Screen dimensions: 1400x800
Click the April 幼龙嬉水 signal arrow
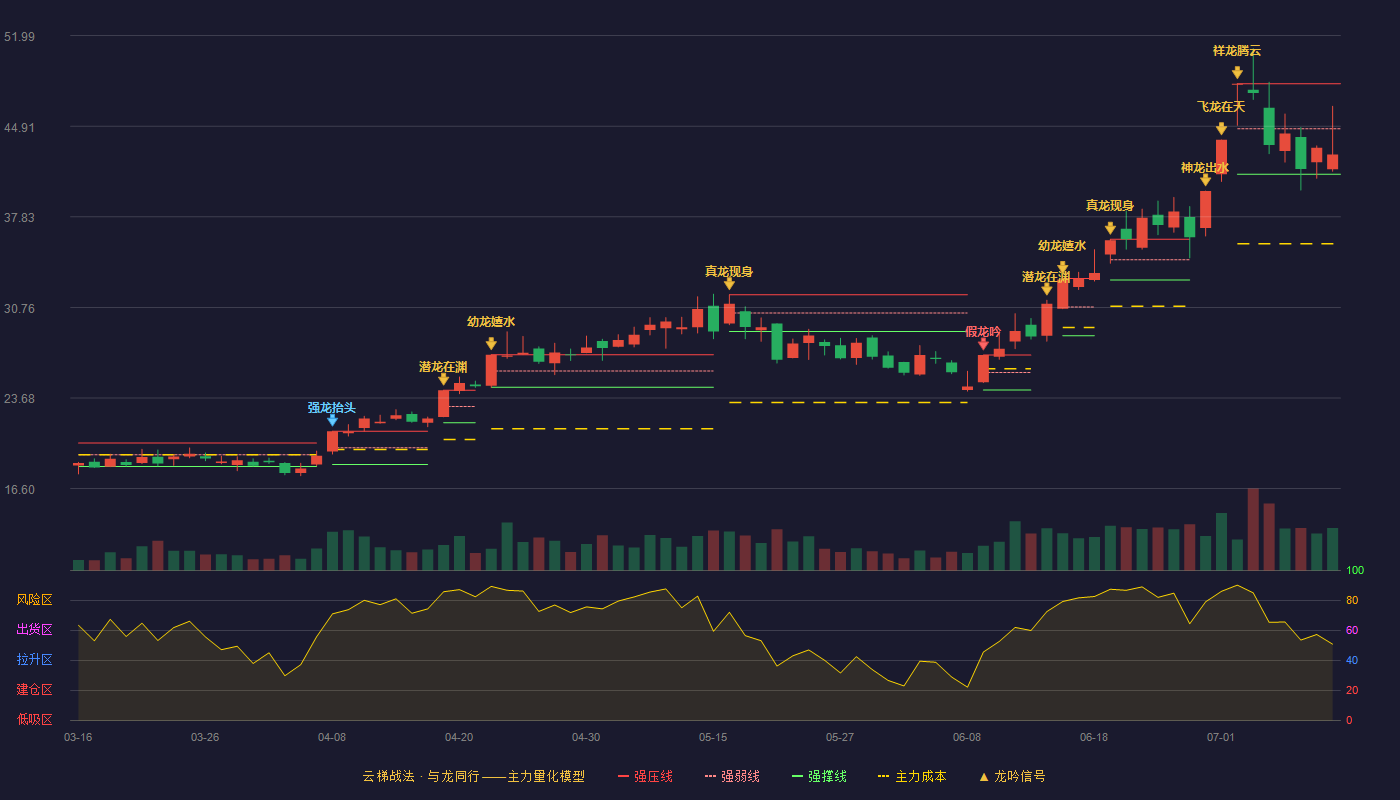[x=491, y=344]
